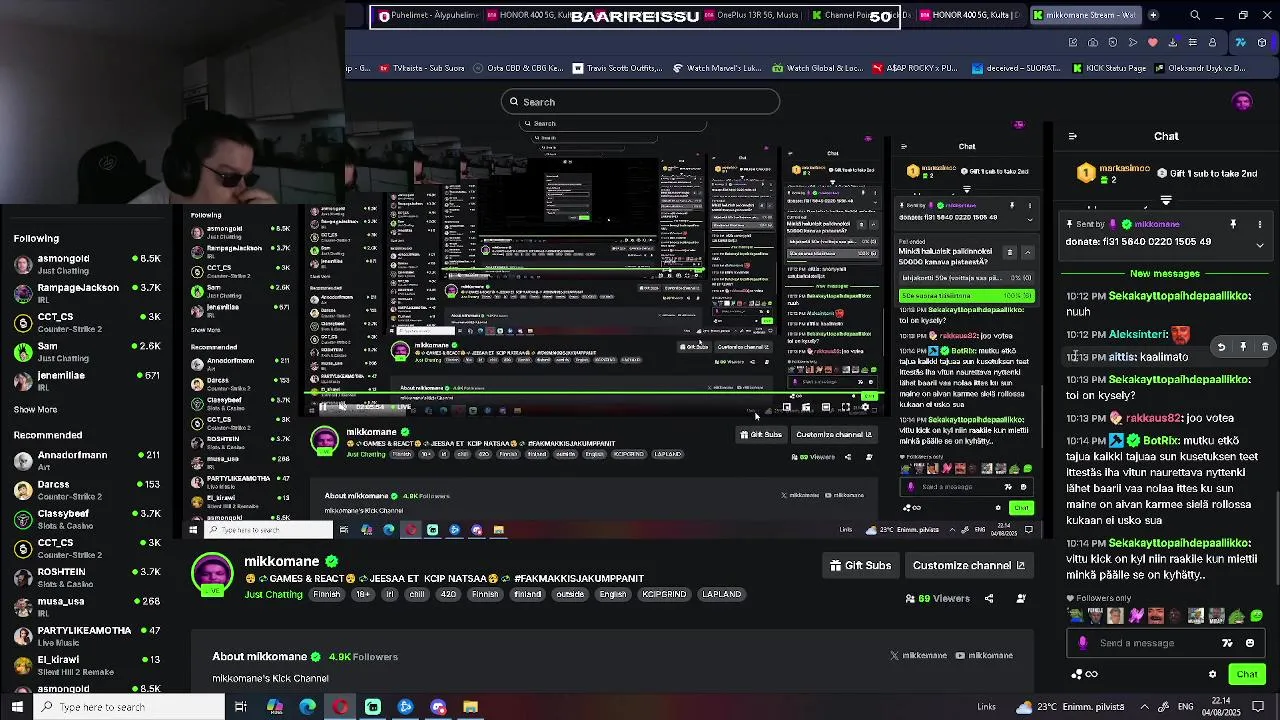Viewport: 1280px width, 720px height.
Task: Select the English stream tag
Action: 613,594
